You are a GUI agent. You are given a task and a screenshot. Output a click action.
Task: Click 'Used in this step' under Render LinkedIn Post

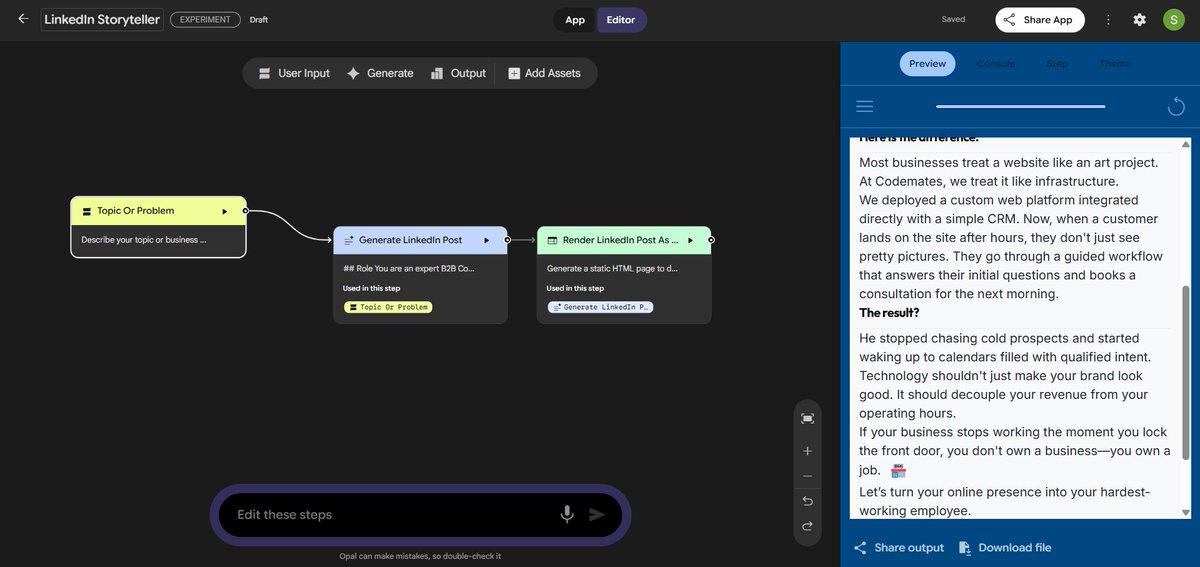(575, 289)
